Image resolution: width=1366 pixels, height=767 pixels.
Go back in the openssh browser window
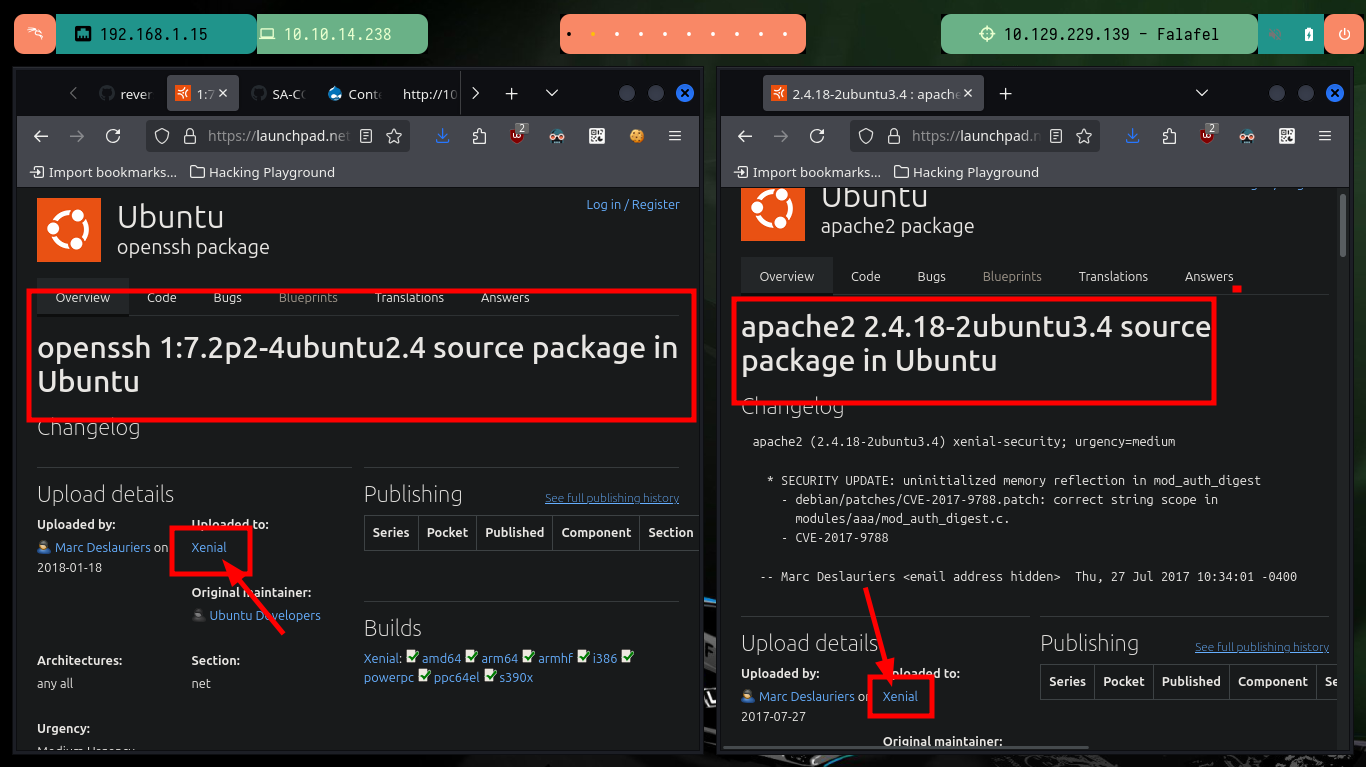(41, 136)
